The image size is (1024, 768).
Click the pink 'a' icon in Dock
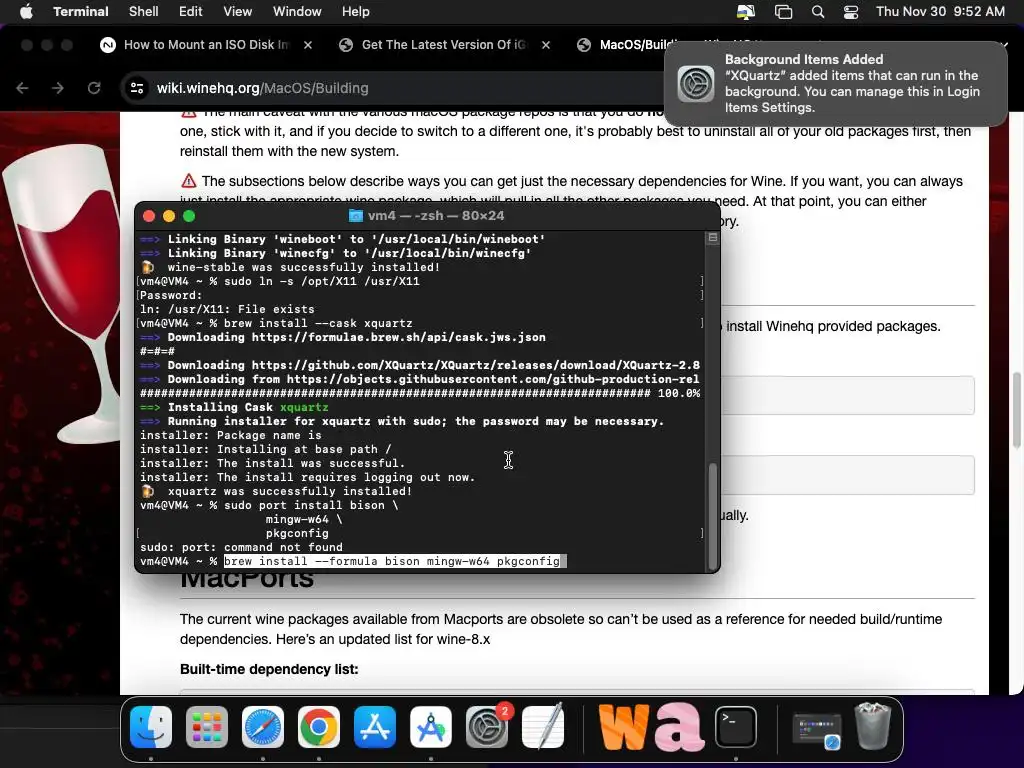point(679,726)
